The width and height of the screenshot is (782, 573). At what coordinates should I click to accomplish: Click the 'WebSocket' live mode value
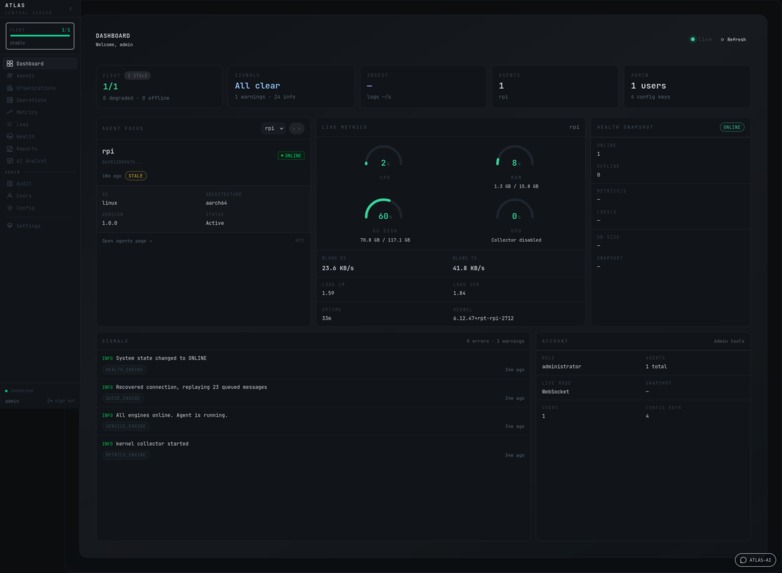click(556, 391)
